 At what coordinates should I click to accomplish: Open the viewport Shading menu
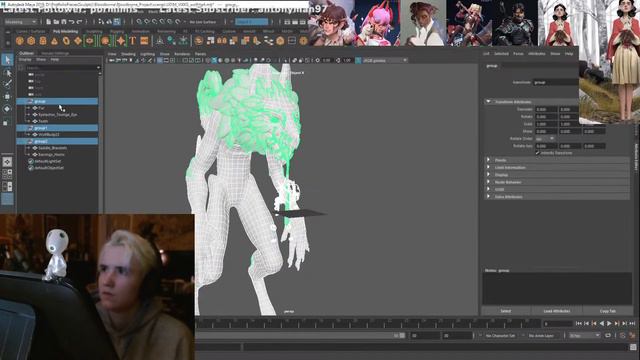click(128, 54)
